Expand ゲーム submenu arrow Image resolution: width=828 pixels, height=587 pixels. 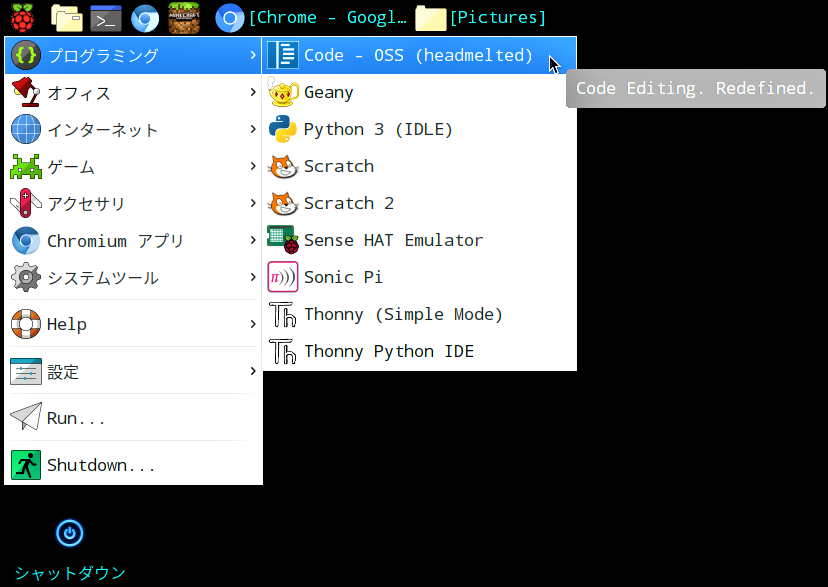[253, 166]
